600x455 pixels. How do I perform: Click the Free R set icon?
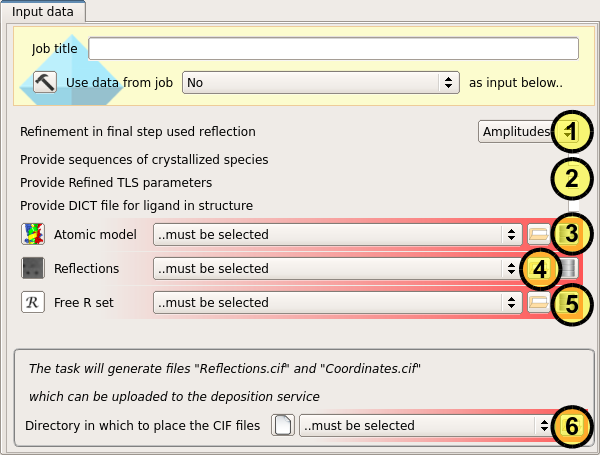33,302
